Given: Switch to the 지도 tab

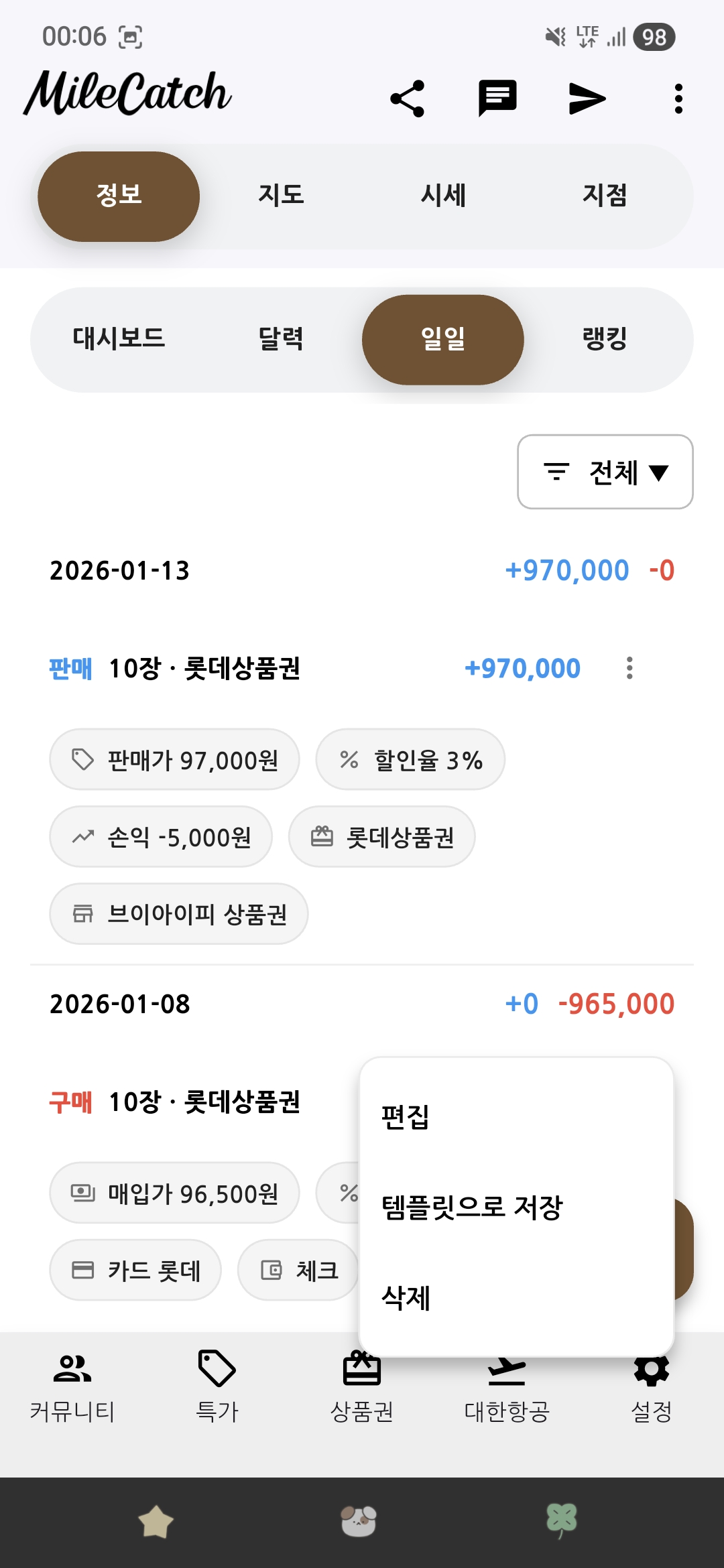Looking at the screenshot, I should tap(281, 196).
